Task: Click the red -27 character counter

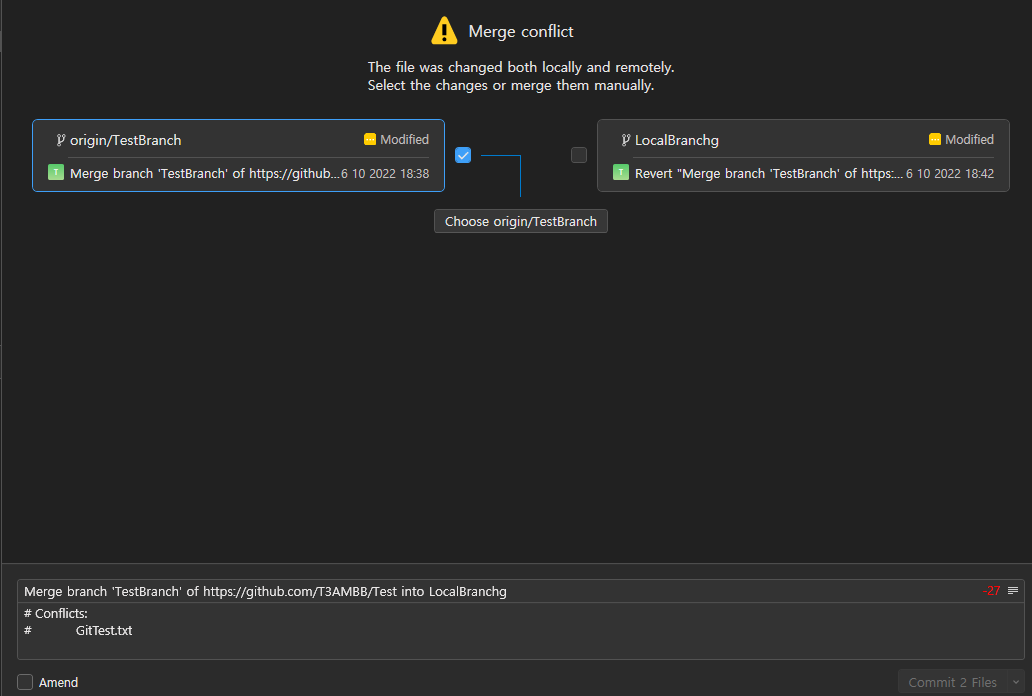Action: point(991,590)
